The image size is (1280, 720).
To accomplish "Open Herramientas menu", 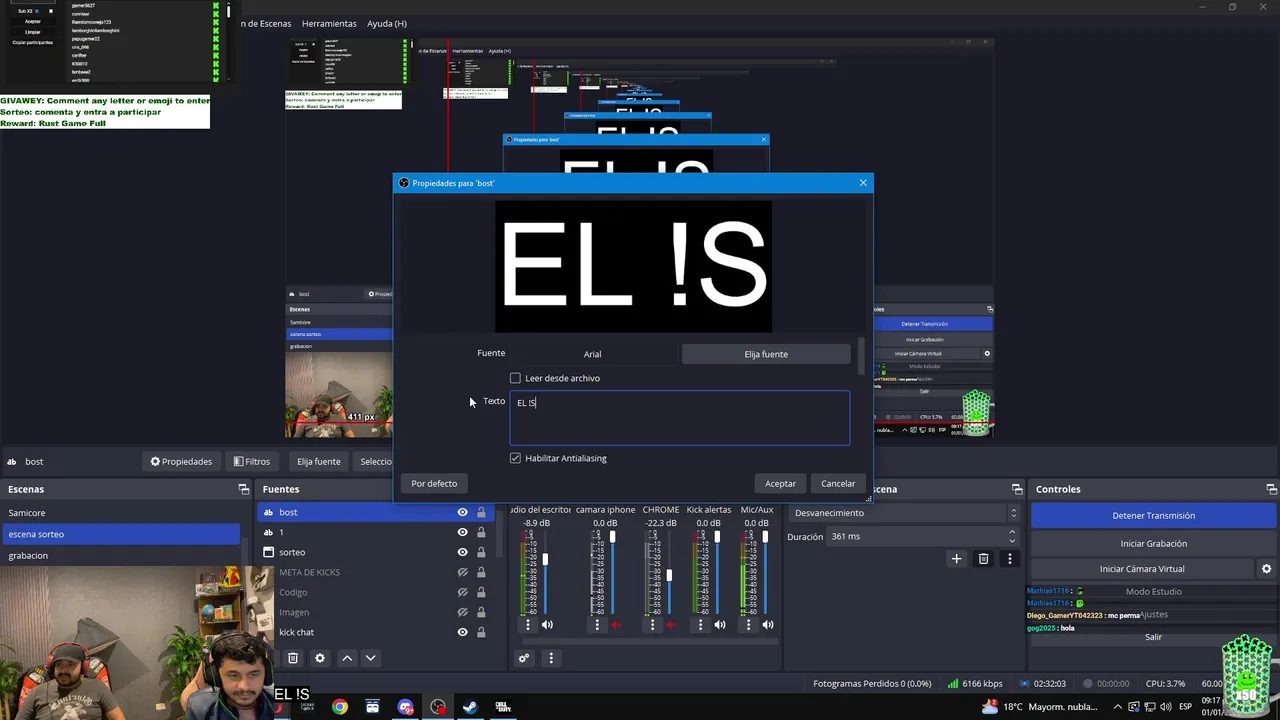I will (328, 23).
